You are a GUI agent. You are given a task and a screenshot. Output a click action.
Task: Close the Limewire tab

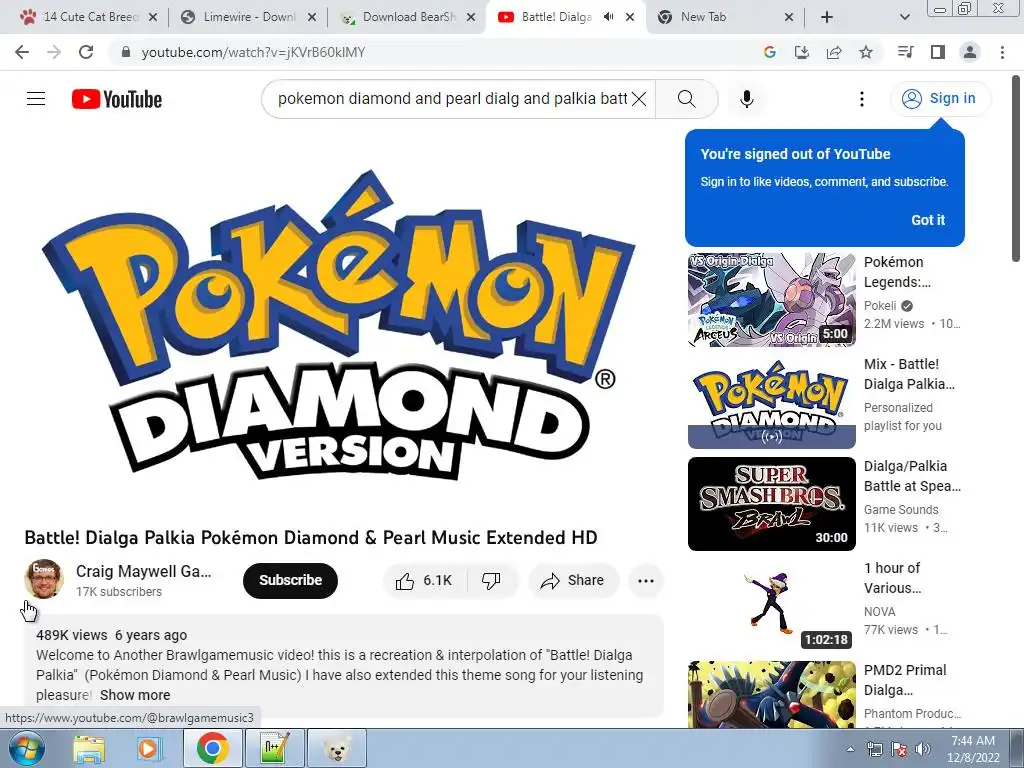pyautogui.click(x=312, y=18)
